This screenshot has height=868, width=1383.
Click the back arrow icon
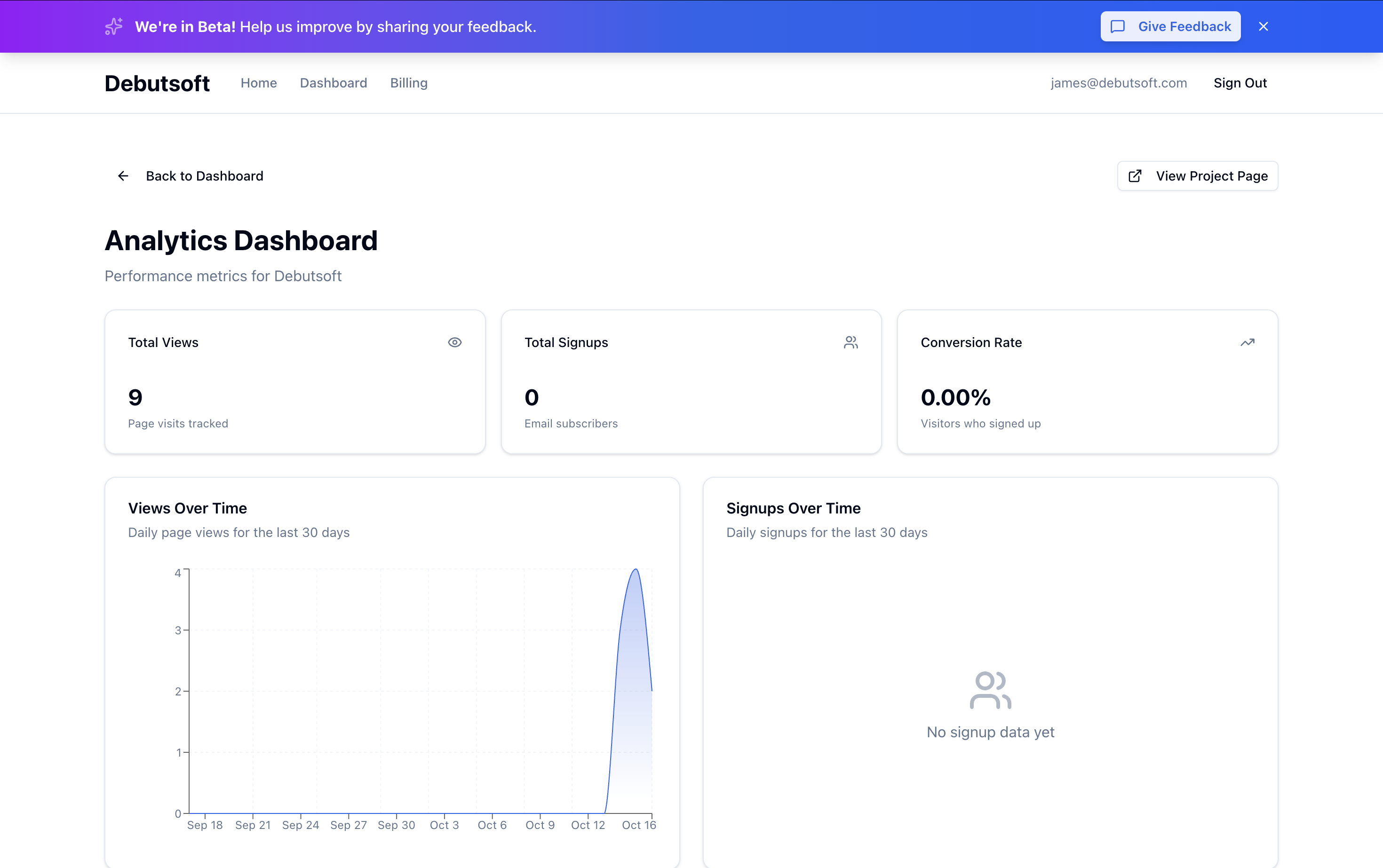[123, 176]
